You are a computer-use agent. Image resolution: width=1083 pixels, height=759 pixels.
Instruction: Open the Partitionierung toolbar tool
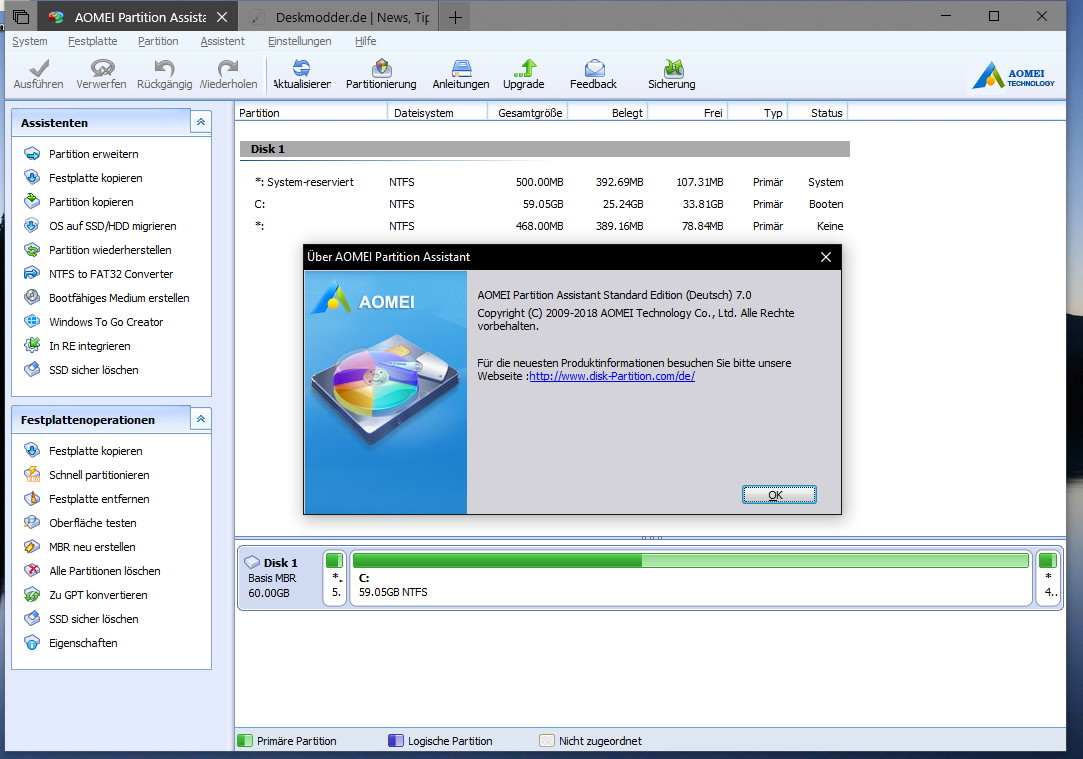(x=381, y=74)
